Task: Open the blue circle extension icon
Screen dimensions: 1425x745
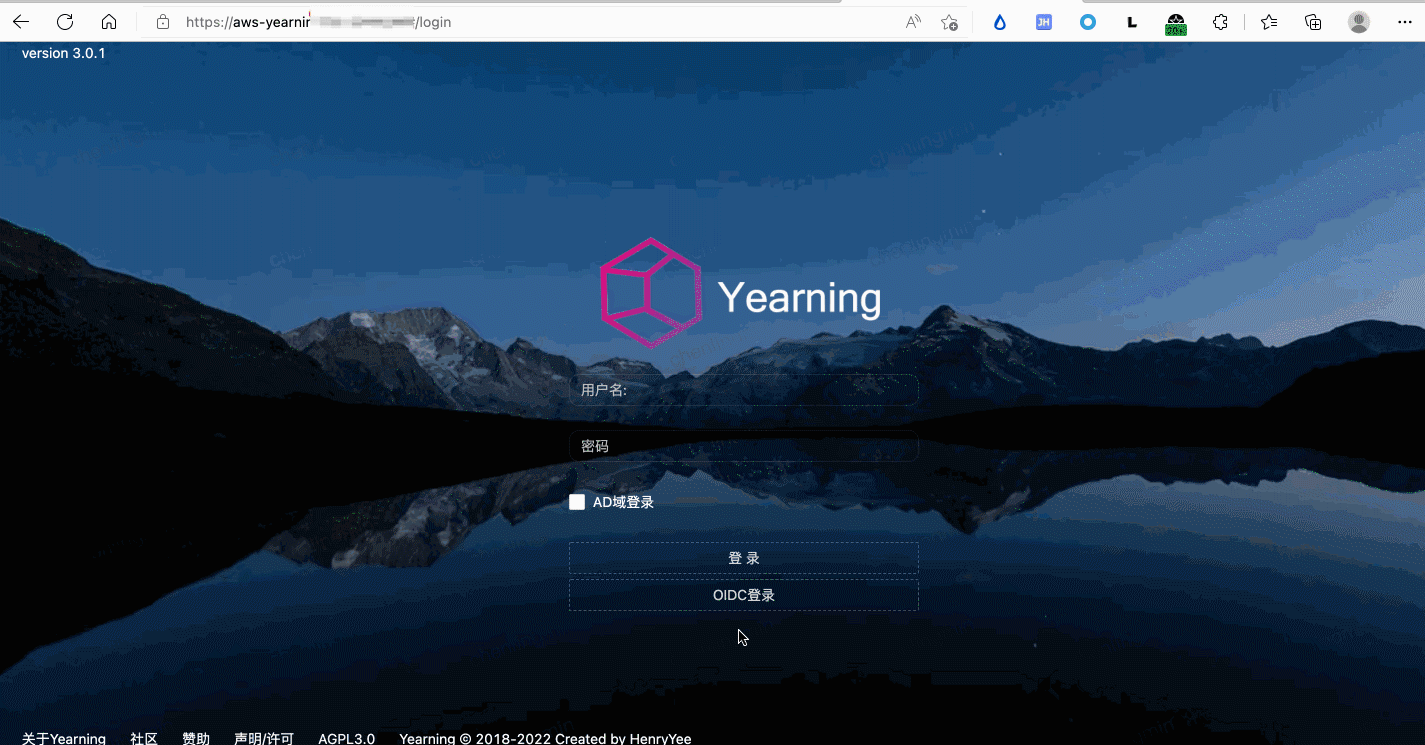Action: pyautogui.click(x=1088, y=22)
